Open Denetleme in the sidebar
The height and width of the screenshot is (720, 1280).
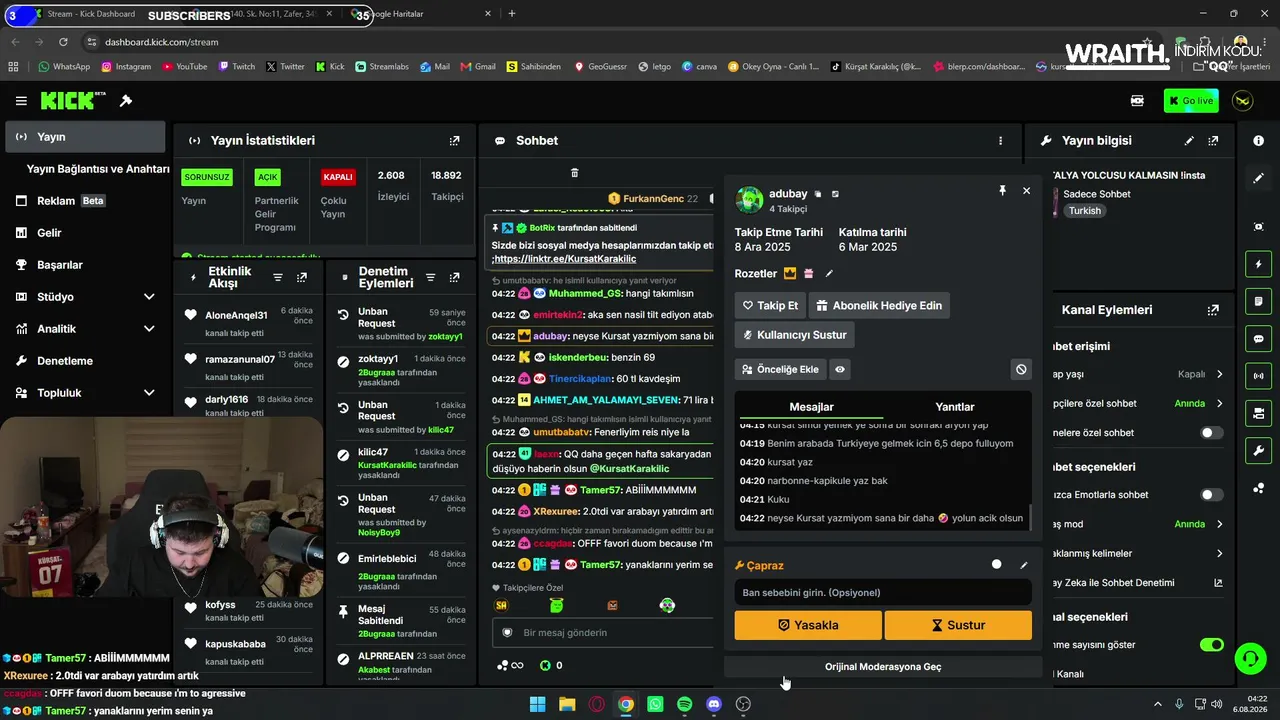tap(86, 361)
